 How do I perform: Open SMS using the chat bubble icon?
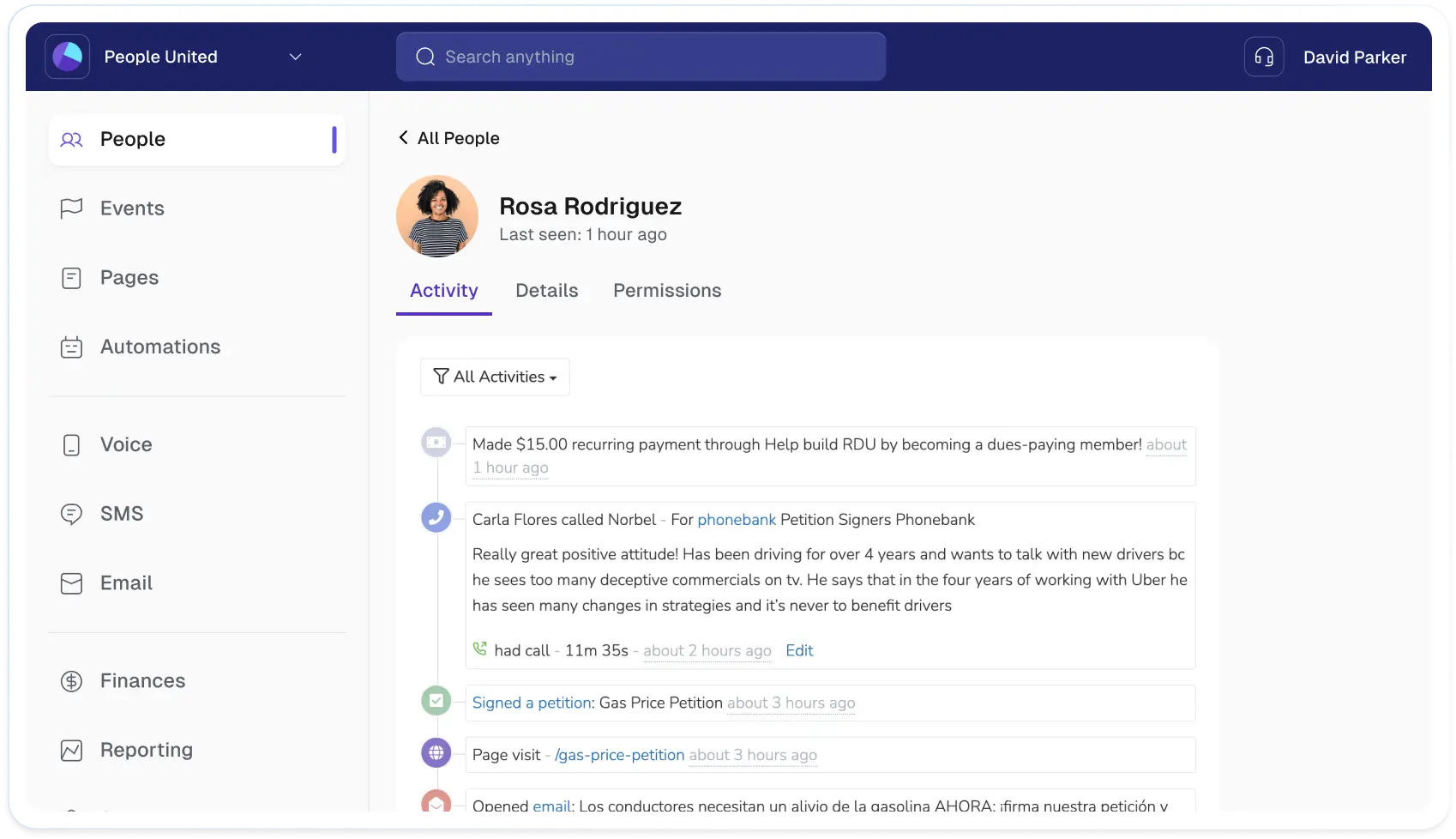pyautogui.click(x=71, y=514)
